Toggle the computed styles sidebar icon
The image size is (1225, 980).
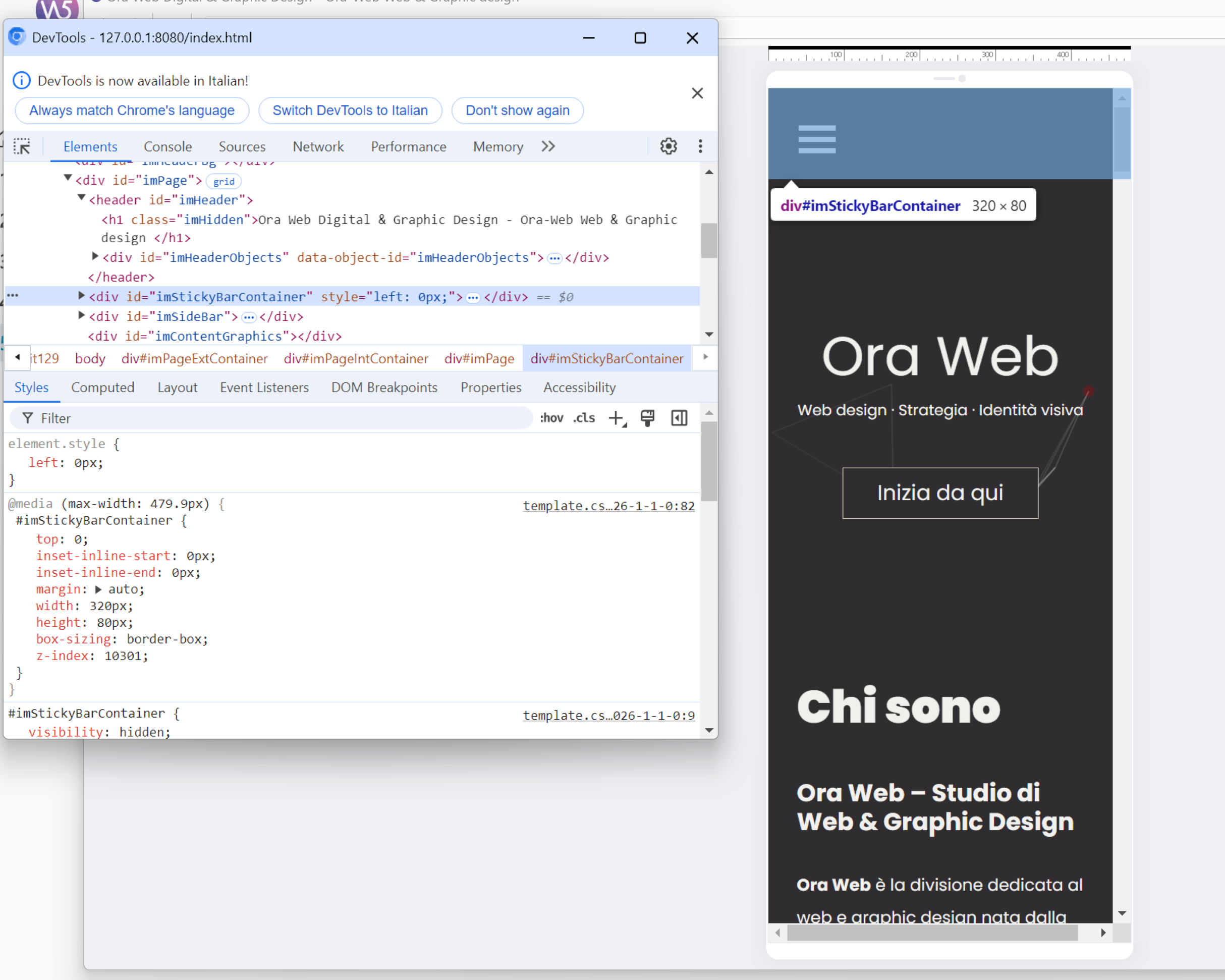(x=679, y=418)
